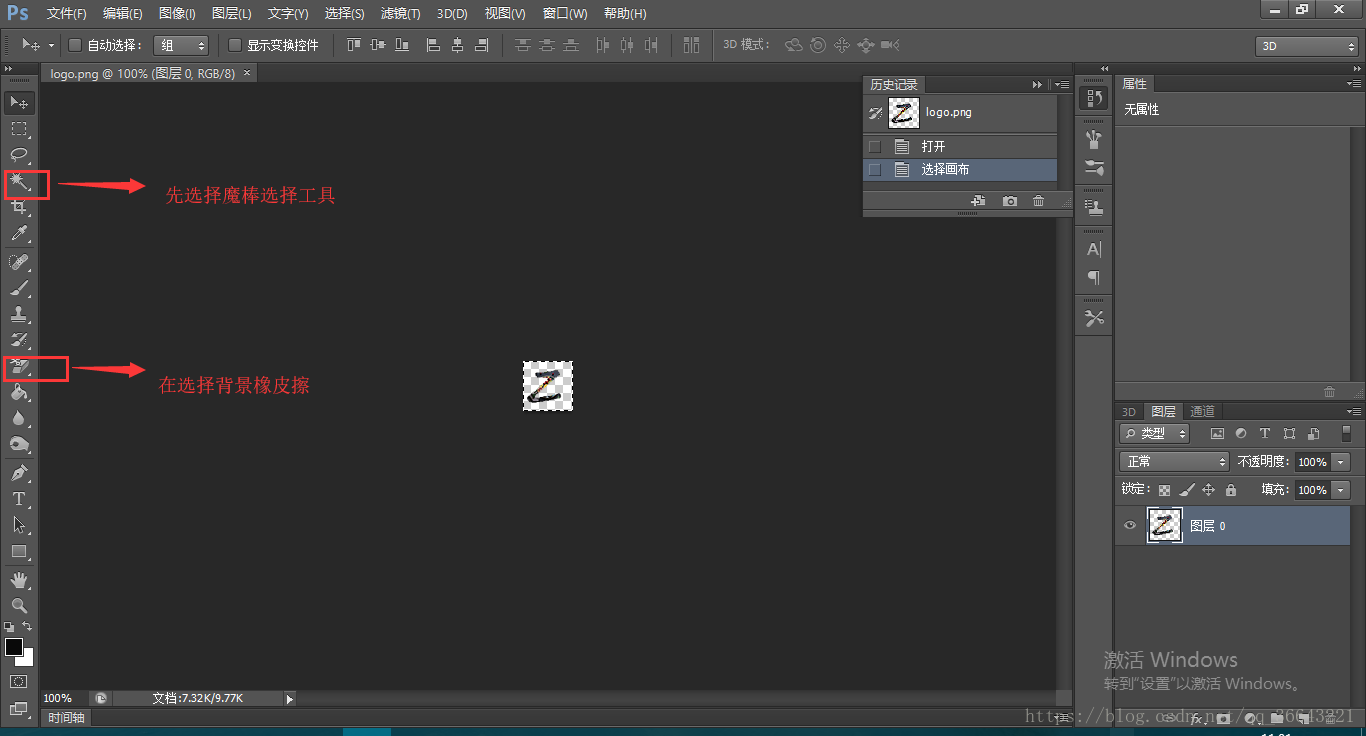Viewport: 1366px width, 736px height.
Task: Select the 选择画布 history state
Action: point(960,170)
